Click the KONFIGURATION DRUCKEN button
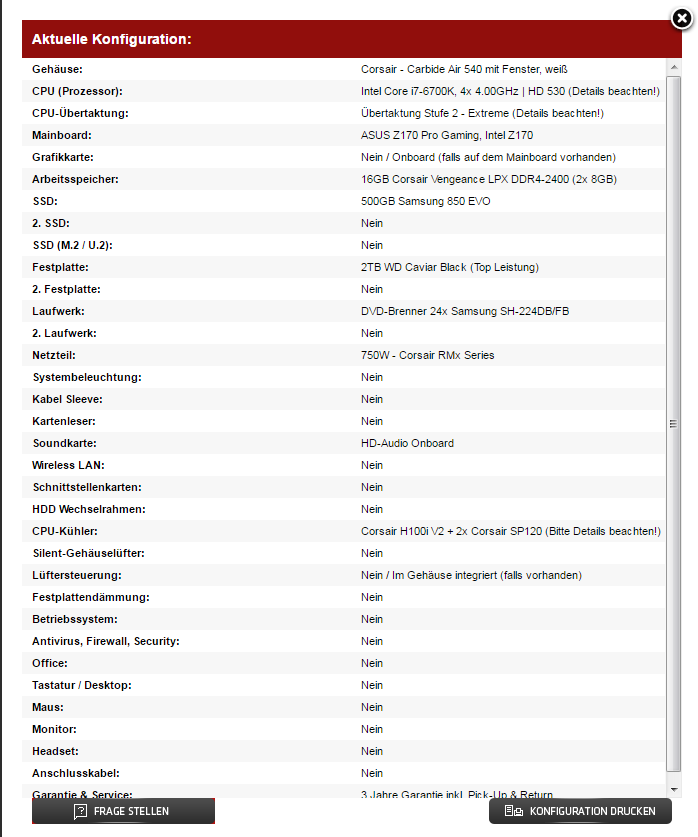The width and height of the screenshot is (698, 837). tap(580, 811)
